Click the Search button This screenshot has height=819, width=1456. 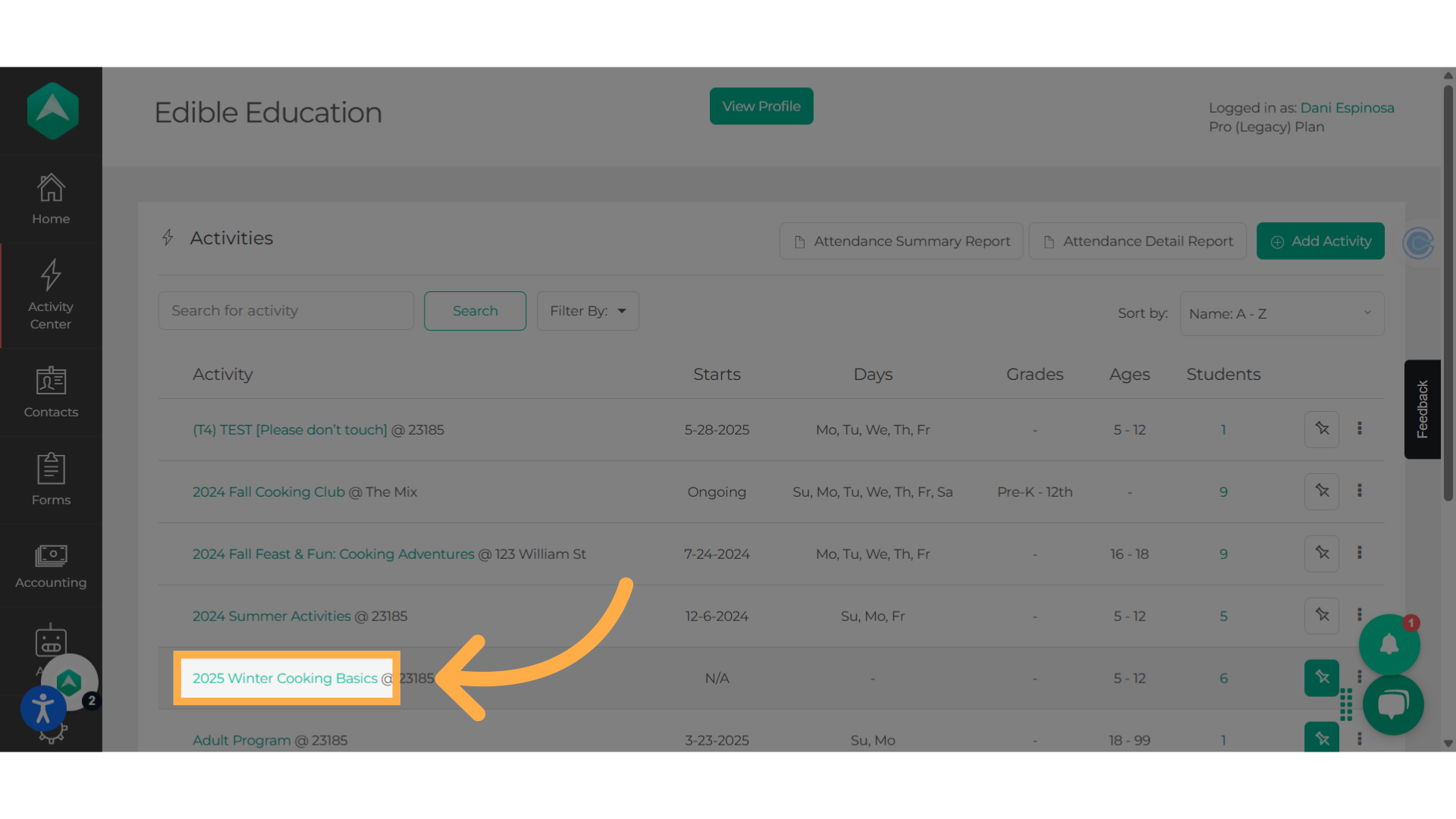pyautogui.click(x=475, y=311)
